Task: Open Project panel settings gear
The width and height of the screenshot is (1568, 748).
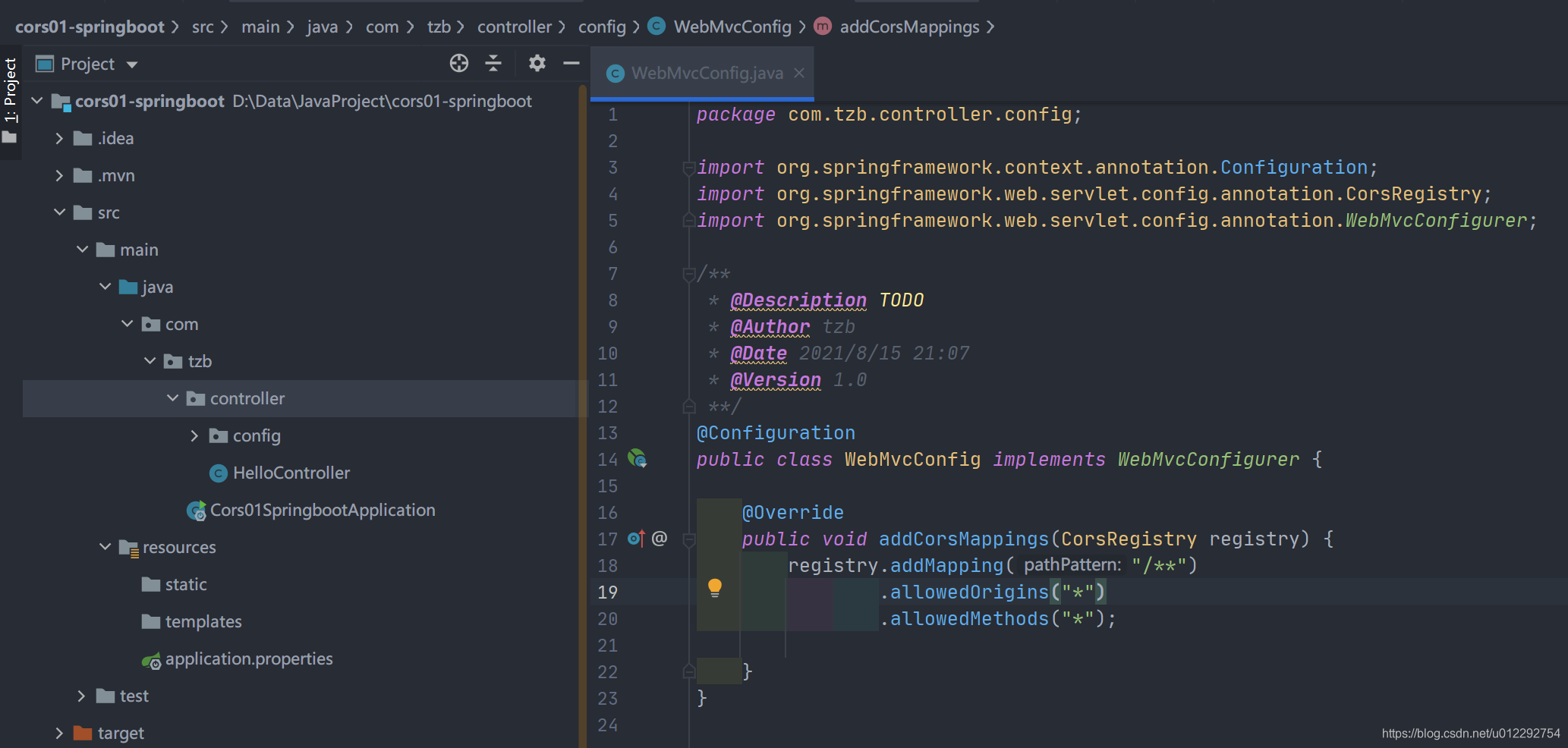Action: tap(537, 63)
